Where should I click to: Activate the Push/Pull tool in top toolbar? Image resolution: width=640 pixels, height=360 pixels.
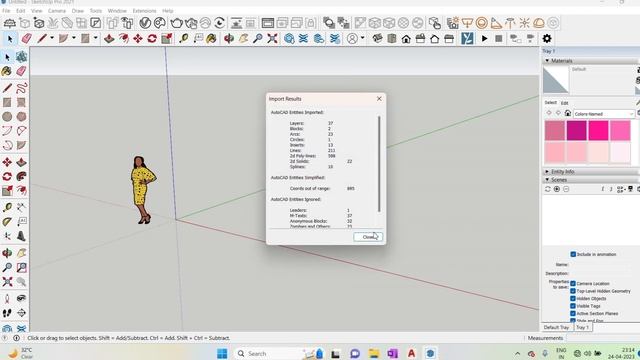point(109,39)
